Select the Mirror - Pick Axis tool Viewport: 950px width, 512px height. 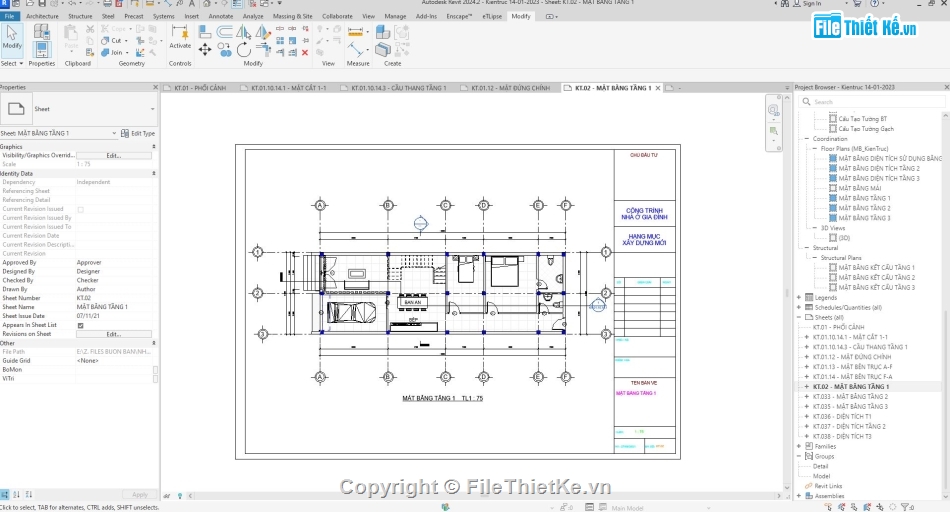[x=244, y=32]
